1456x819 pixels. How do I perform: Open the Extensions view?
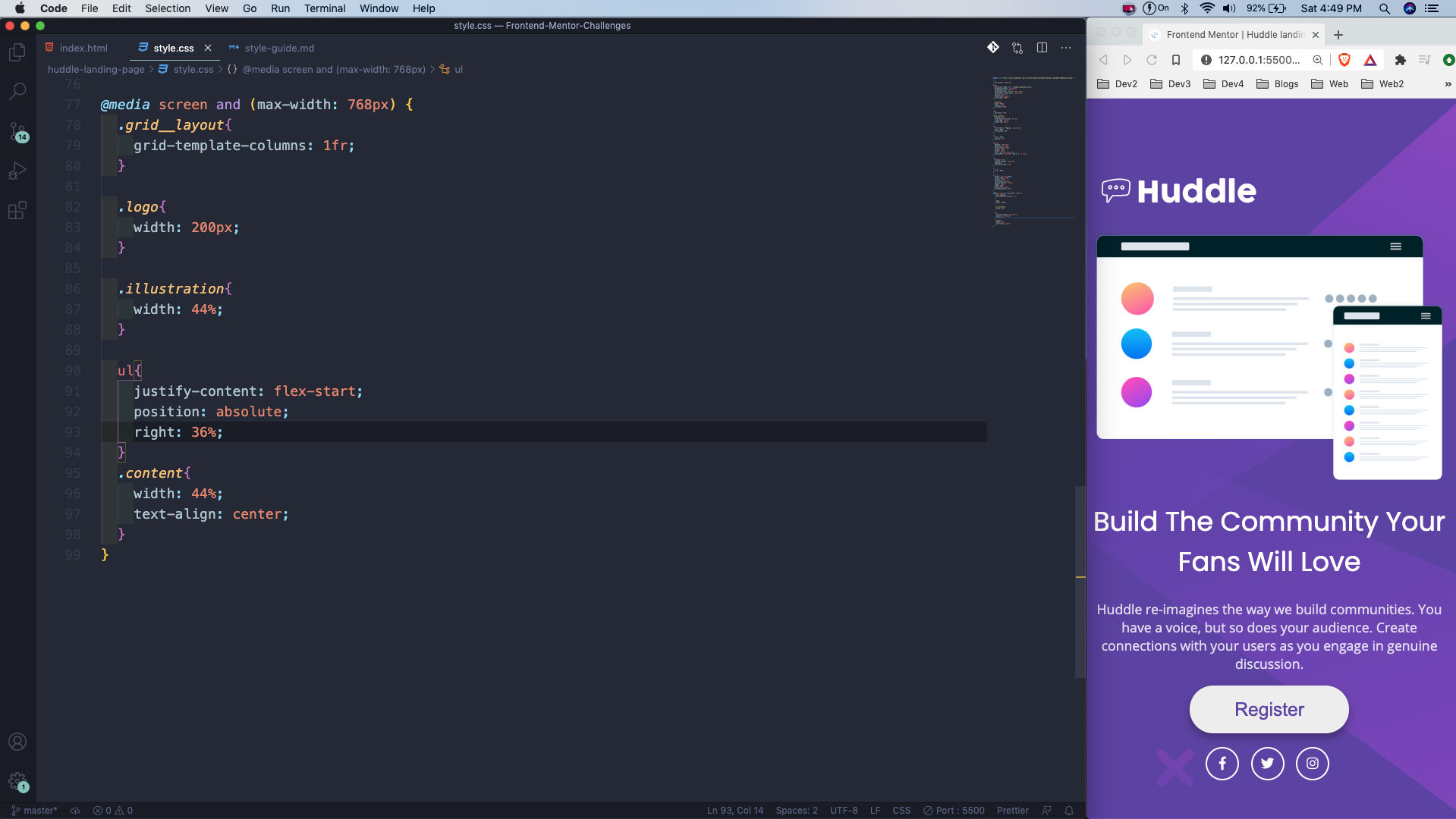17,210
